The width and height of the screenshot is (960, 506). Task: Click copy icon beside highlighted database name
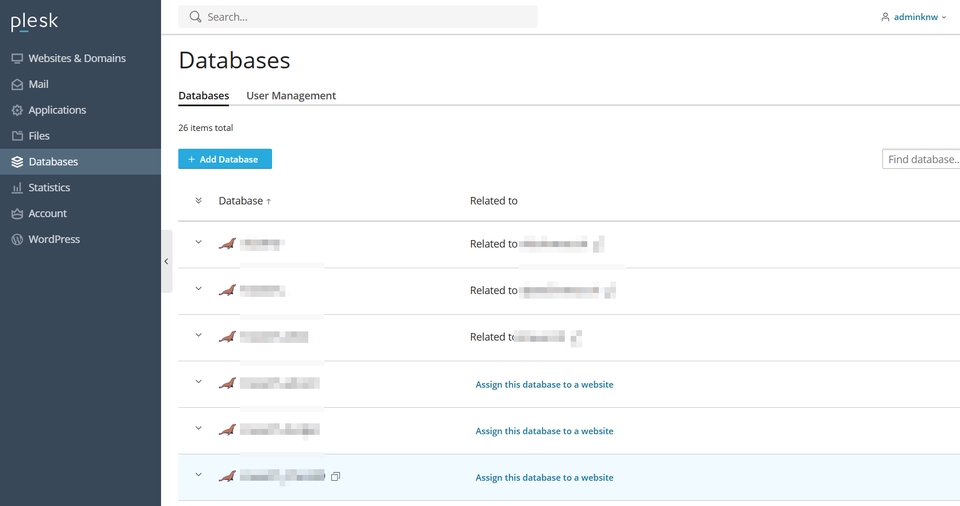336,477
